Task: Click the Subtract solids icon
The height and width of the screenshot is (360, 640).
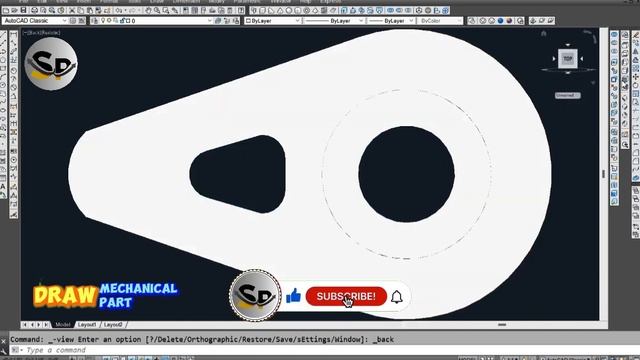Action: tap(399, 10)
